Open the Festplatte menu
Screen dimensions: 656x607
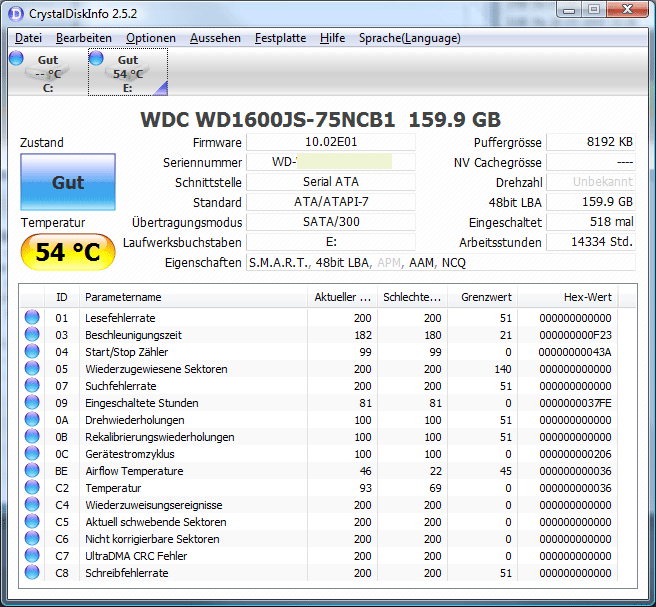coord(280,38)
